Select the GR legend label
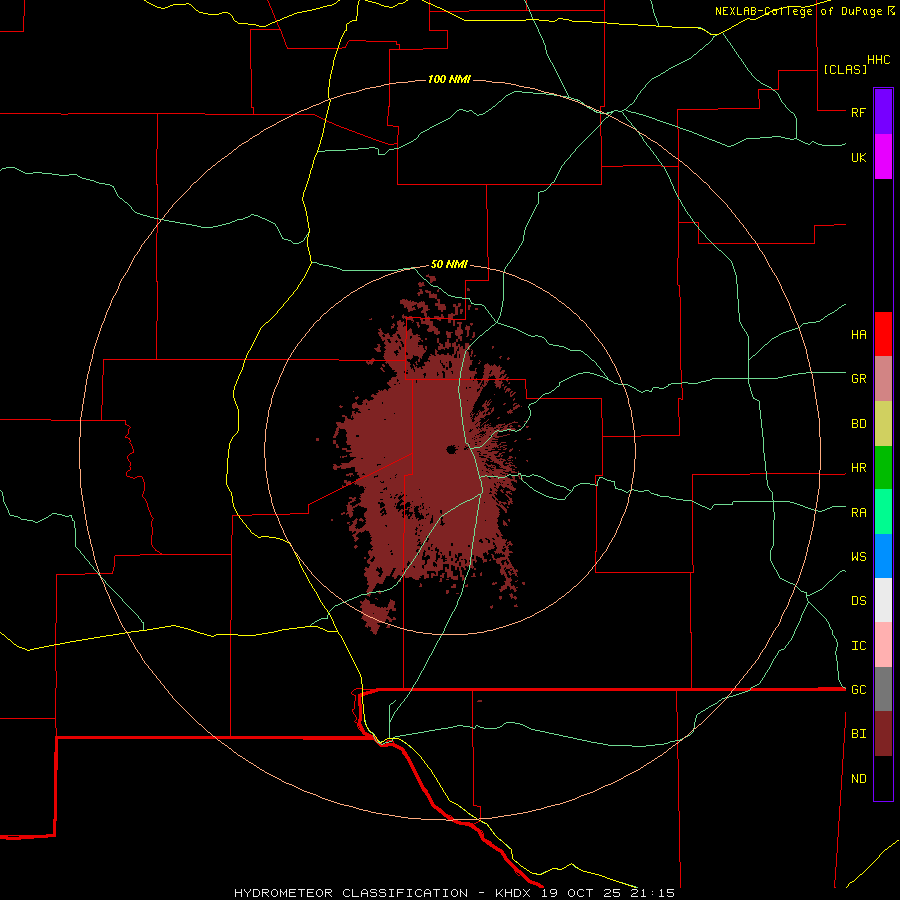Screen dimensions: 900x900 click(x=858, y=379)
